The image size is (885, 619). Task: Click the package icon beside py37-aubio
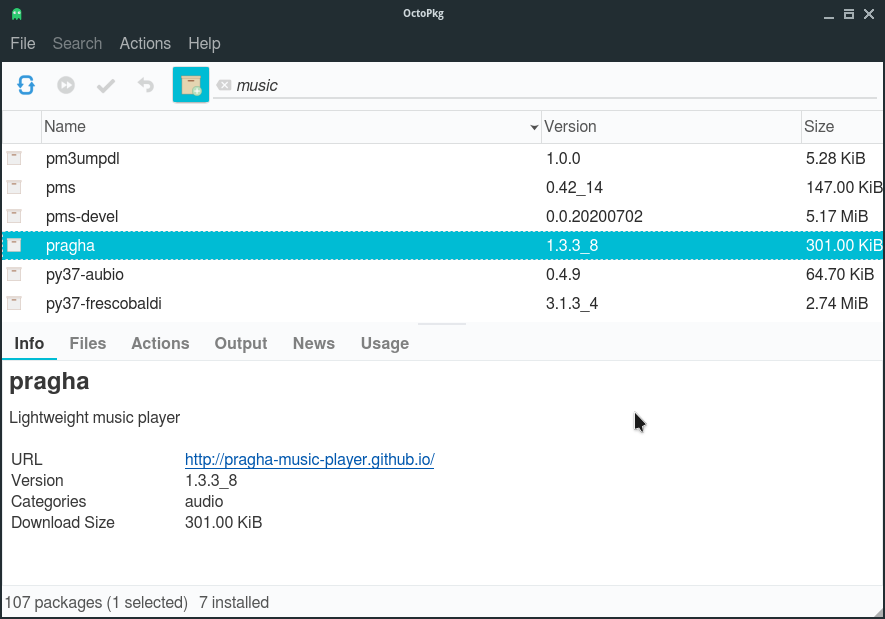14,274
